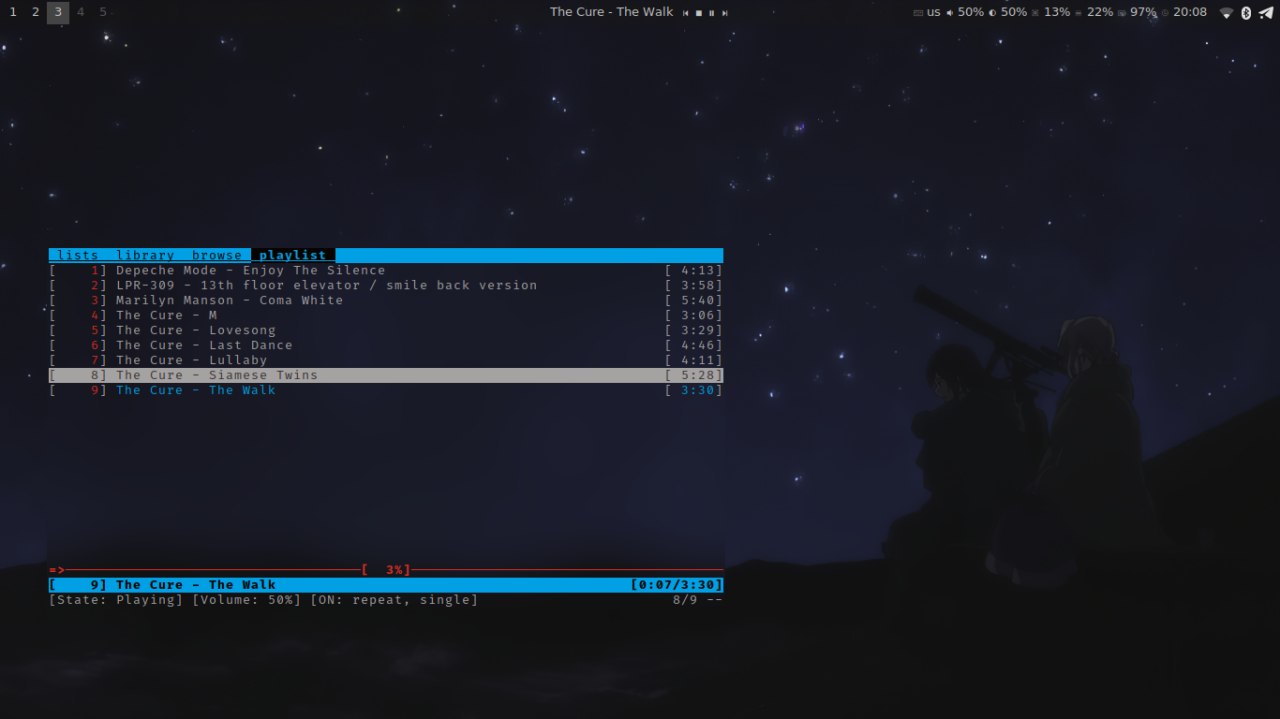Image resolution: width=1280 pixels, height=719 pixels.
Task: Click the 97% battery value in top bar
Action: [1144, 12]
